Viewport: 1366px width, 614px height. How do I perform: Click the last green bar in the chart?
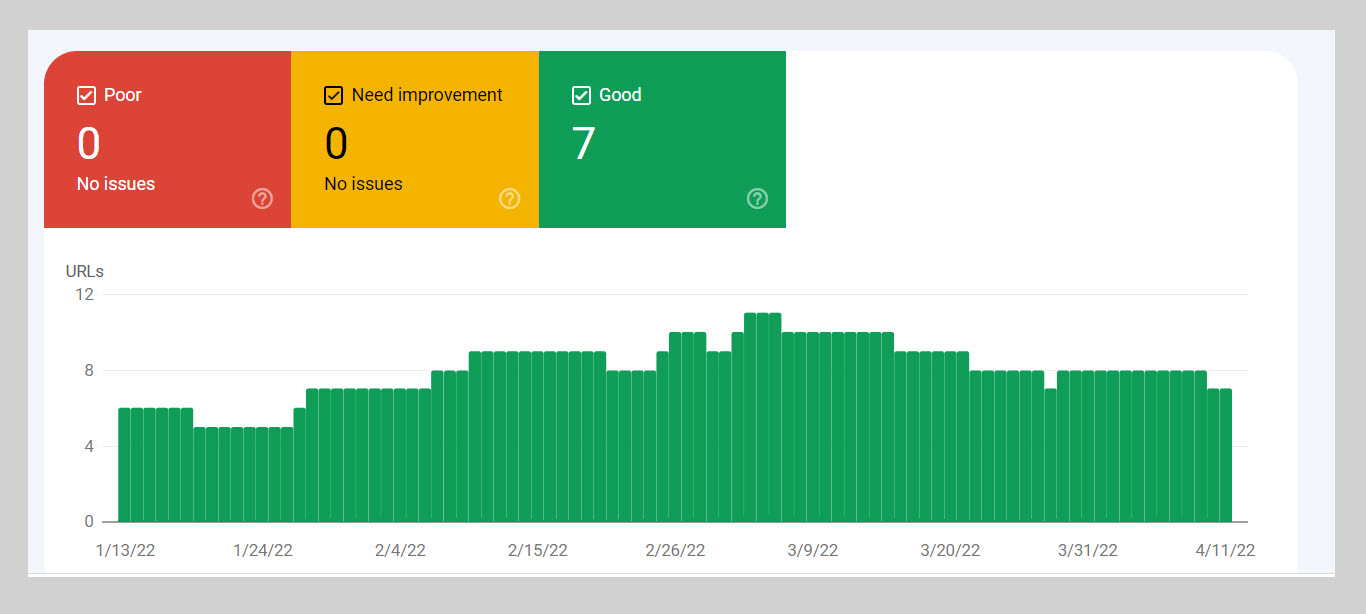(x=1225, y=455)
